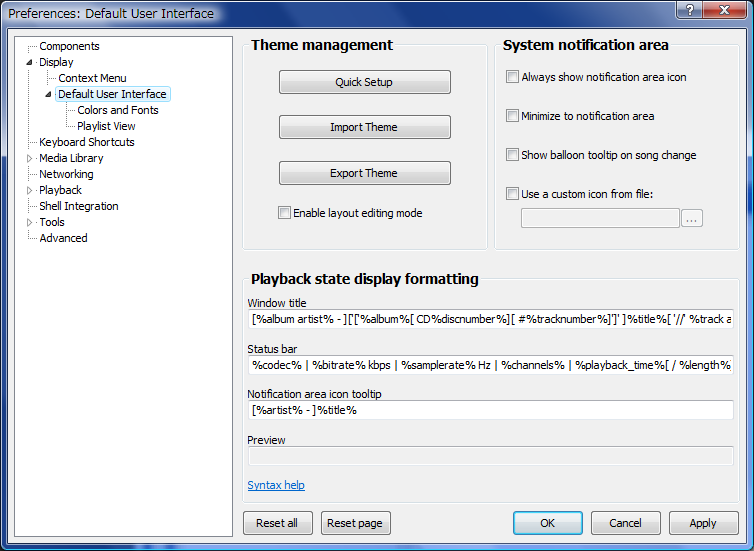Select Playback in the preferences tree
The width and height of the screenshot is (754, 551).
point(61,190)
